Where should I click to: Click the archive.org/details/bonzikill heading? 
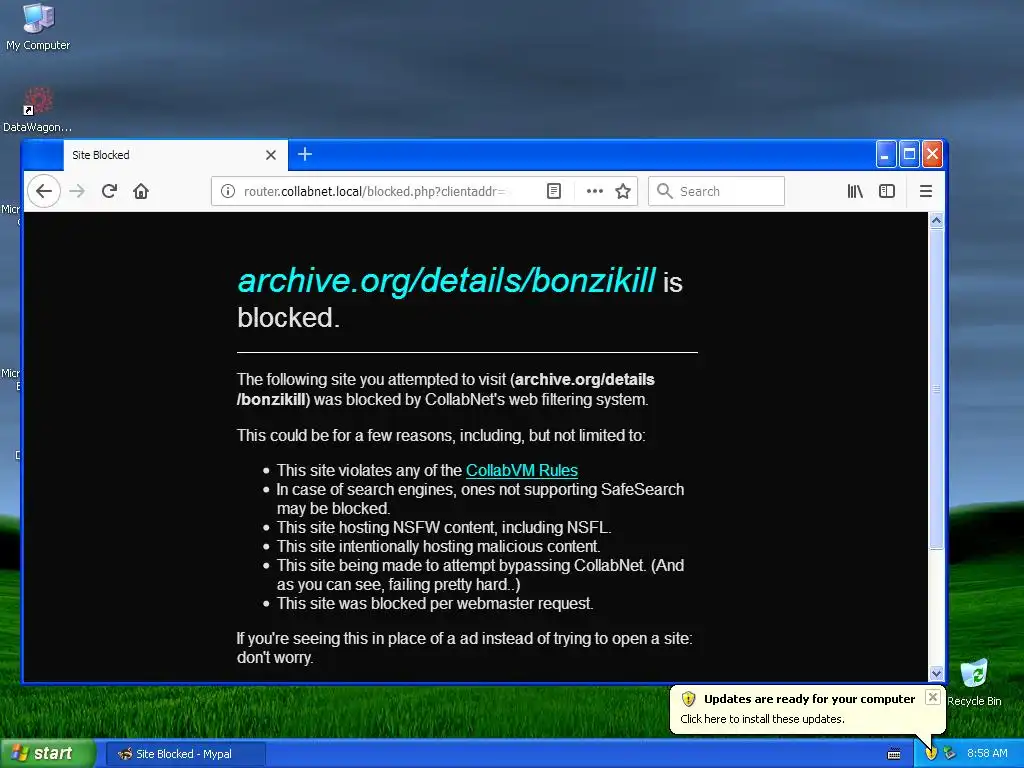(x=447, y=281)
